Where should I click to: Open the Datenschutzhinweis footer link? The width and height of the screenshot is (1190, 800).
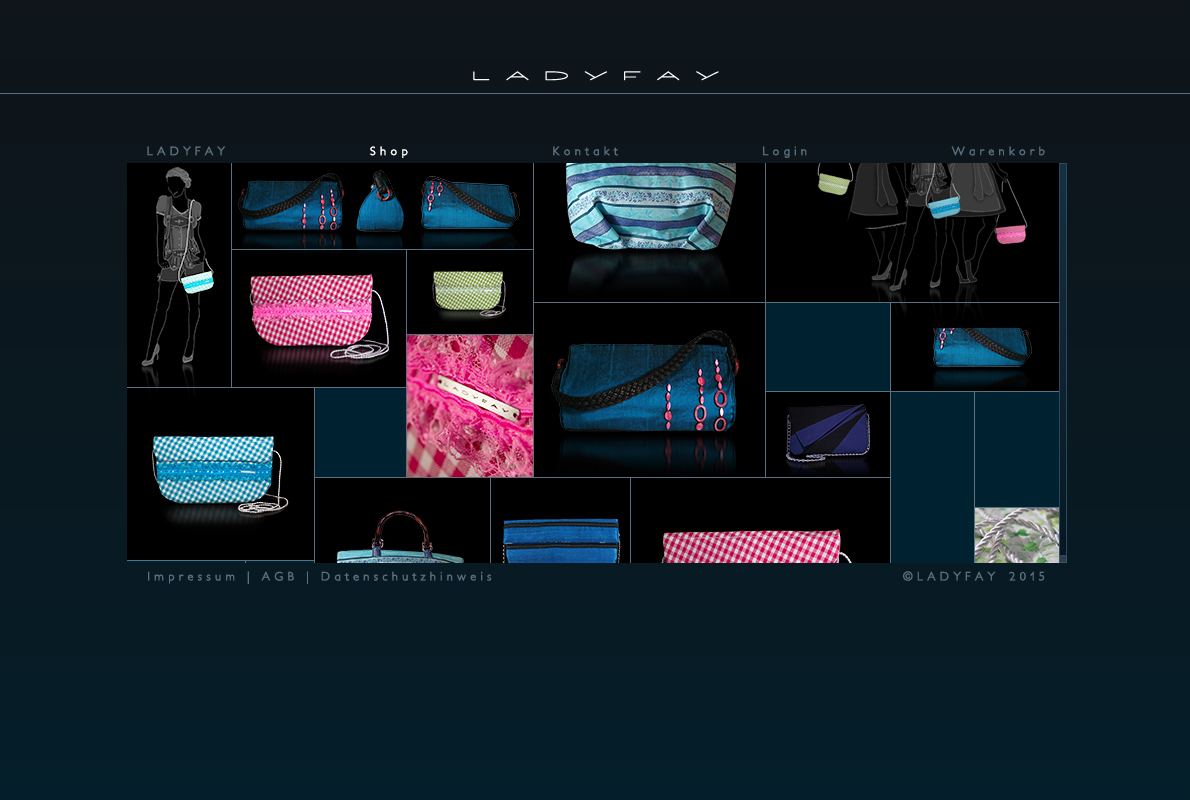click(407, 577)
